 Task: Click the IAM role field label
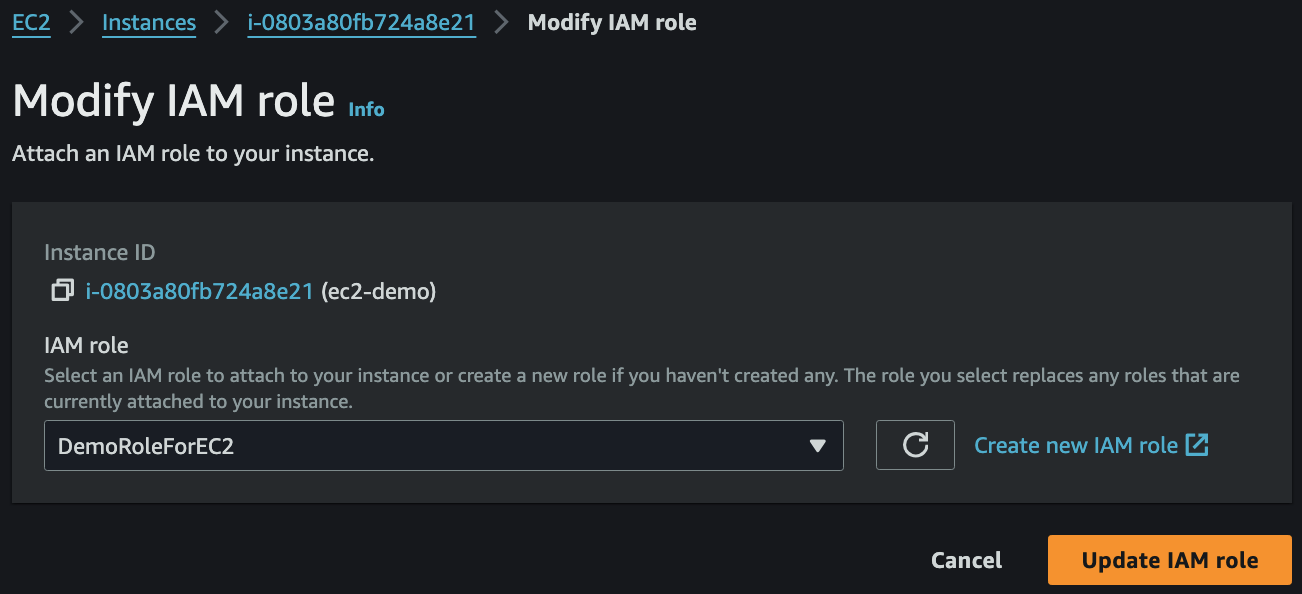coord(86,345)
